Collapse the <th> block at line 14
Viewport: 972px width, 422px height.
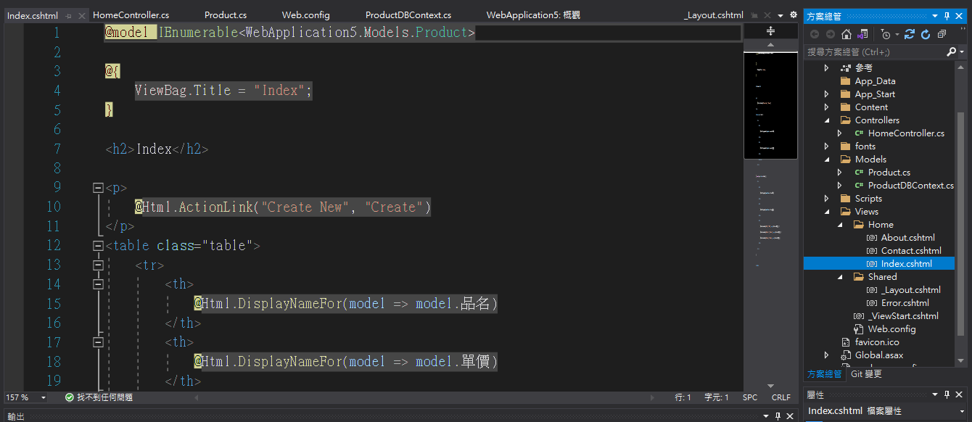(x=97, y=284)
